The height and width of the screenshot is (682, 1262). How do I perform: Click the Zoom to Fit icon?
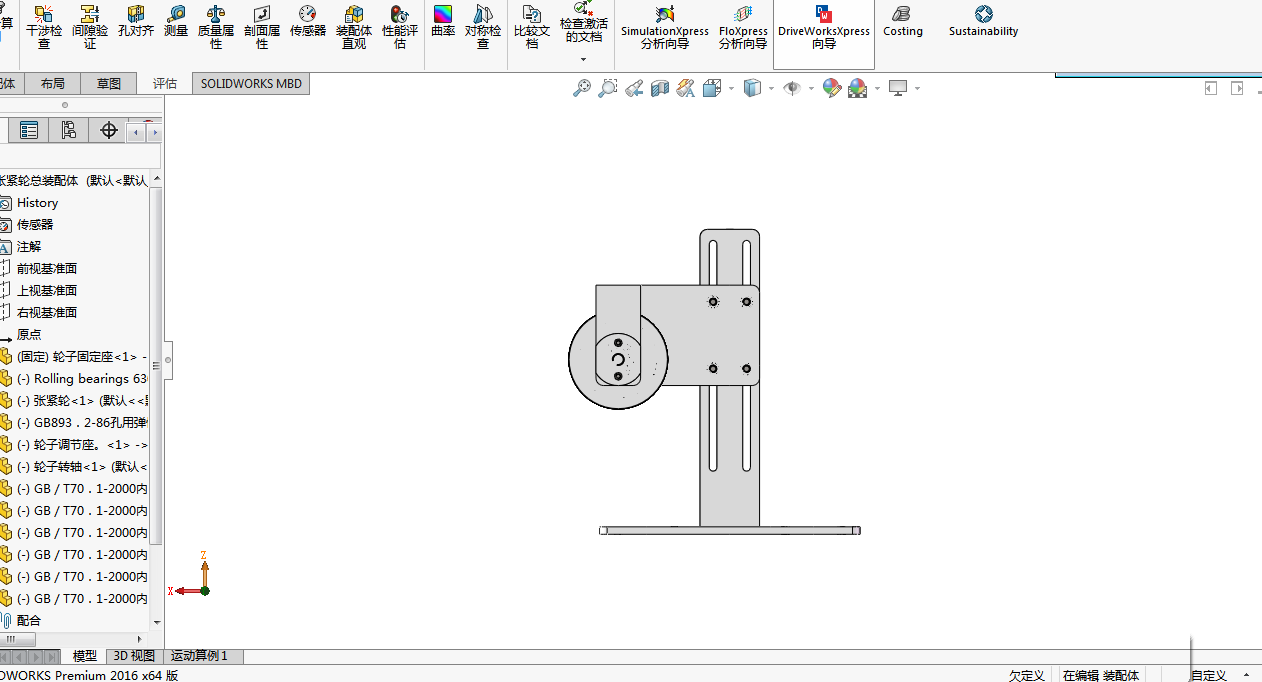click(x=581, y=89)
